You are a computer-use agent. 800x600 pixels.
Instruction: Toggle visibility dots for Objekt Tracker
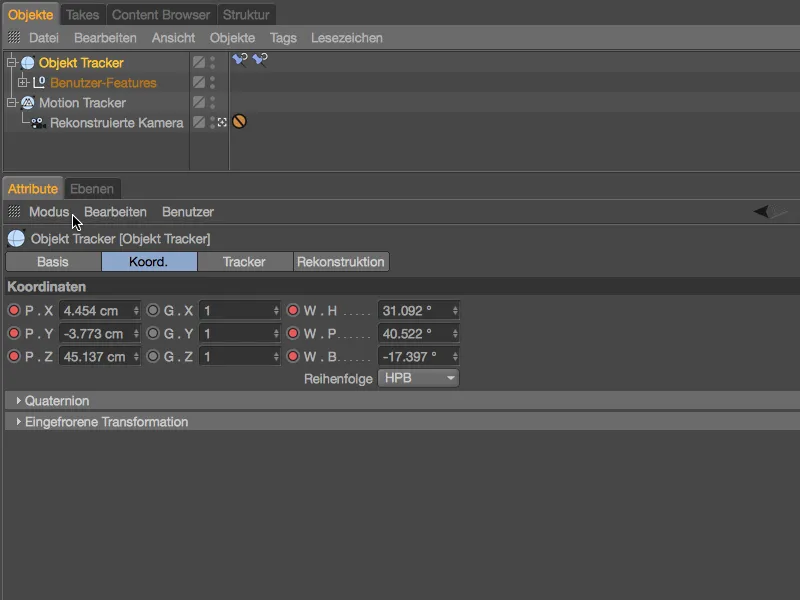(x=213, y=62)
